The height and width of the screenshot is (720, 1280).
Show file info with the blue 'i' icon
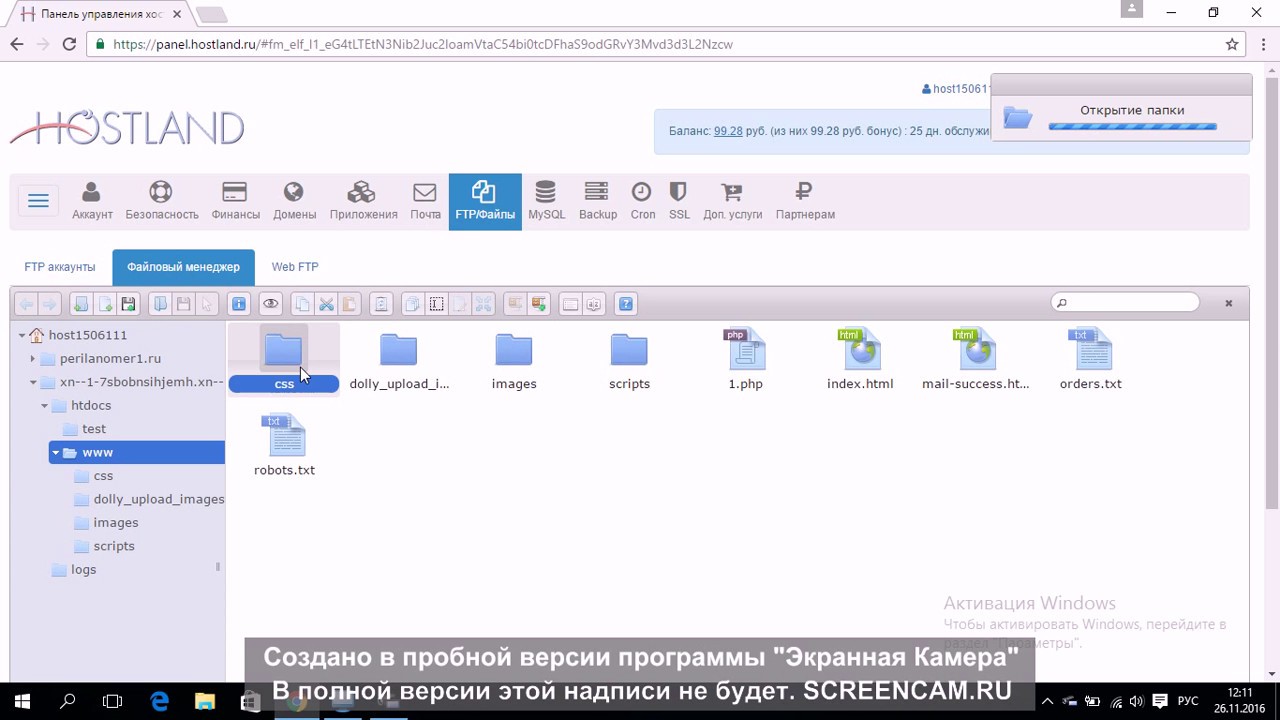pos(238,304)
